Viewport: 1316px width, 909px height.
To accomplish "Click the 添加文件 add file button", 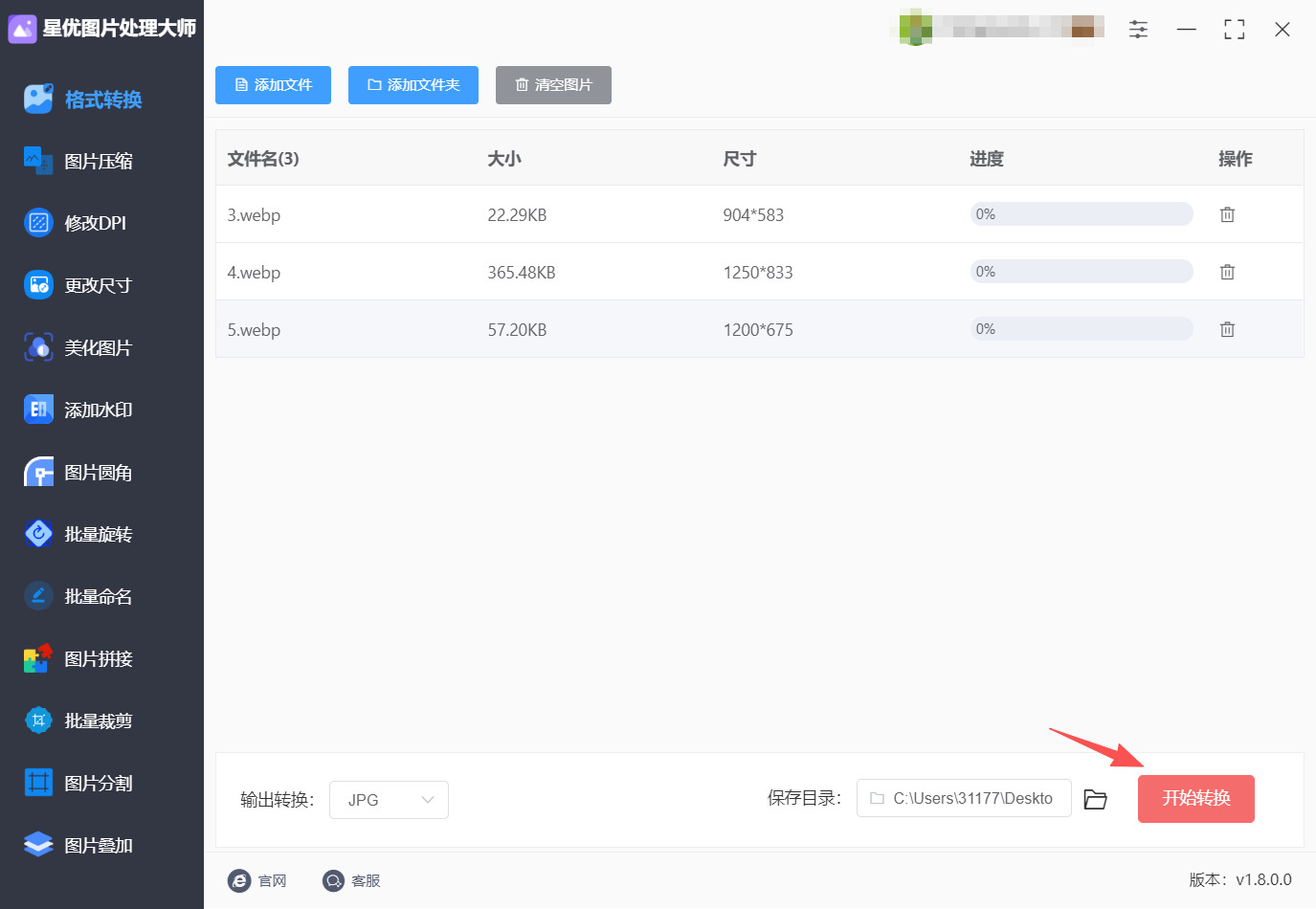I will click(x=273, y=85).
